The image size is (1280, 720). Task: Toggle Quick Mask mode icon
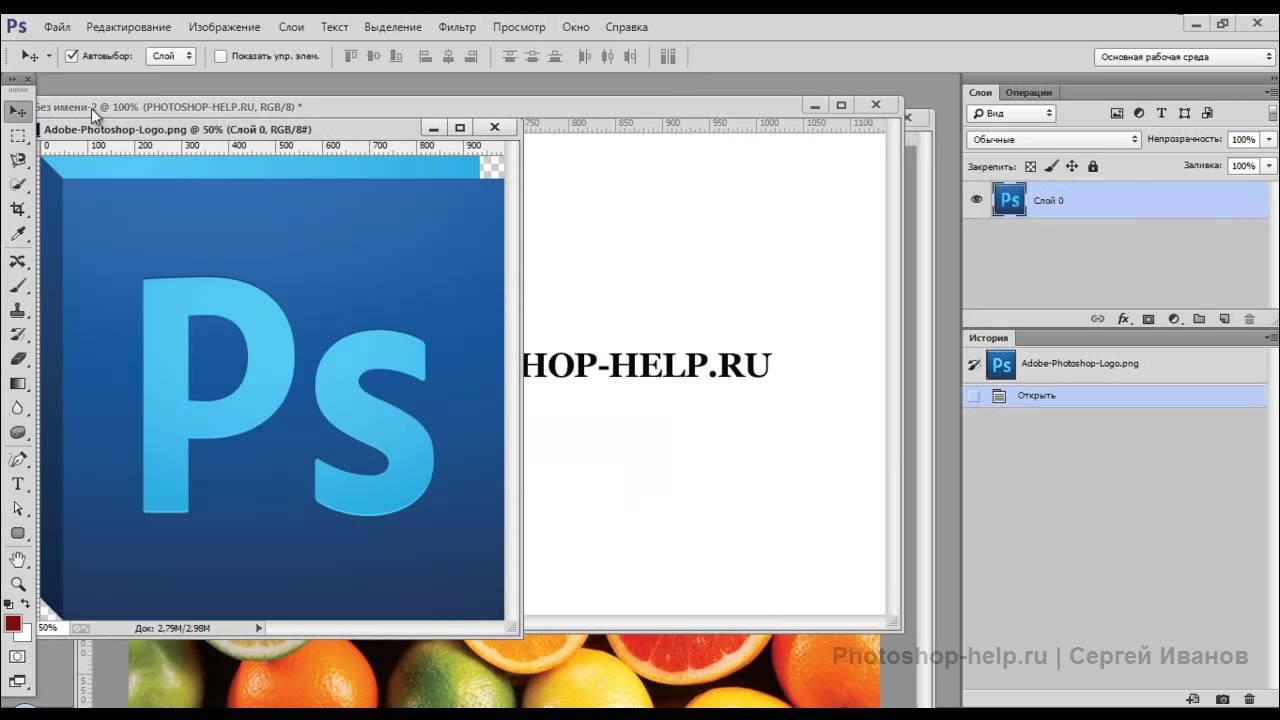pos(18,657)
